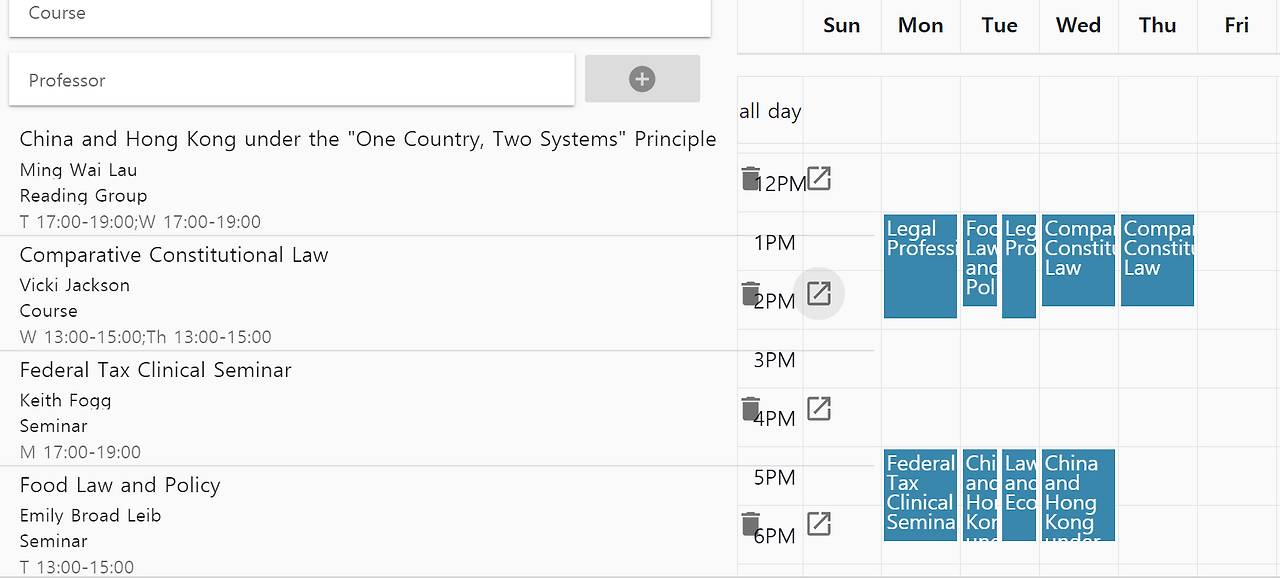Click the plus add button beside Professor
This screenshot has width=1280, height=578.
click(642, 79)
